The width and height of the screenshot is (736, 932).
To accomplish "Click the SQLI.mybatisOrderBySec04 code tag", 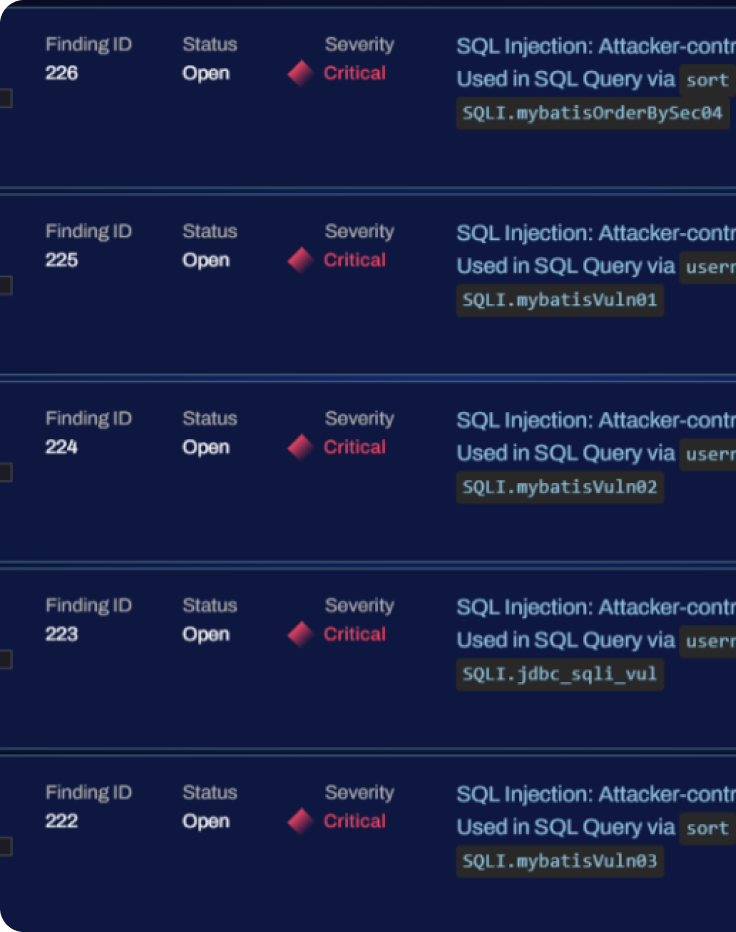I will (x=592, y=113).
